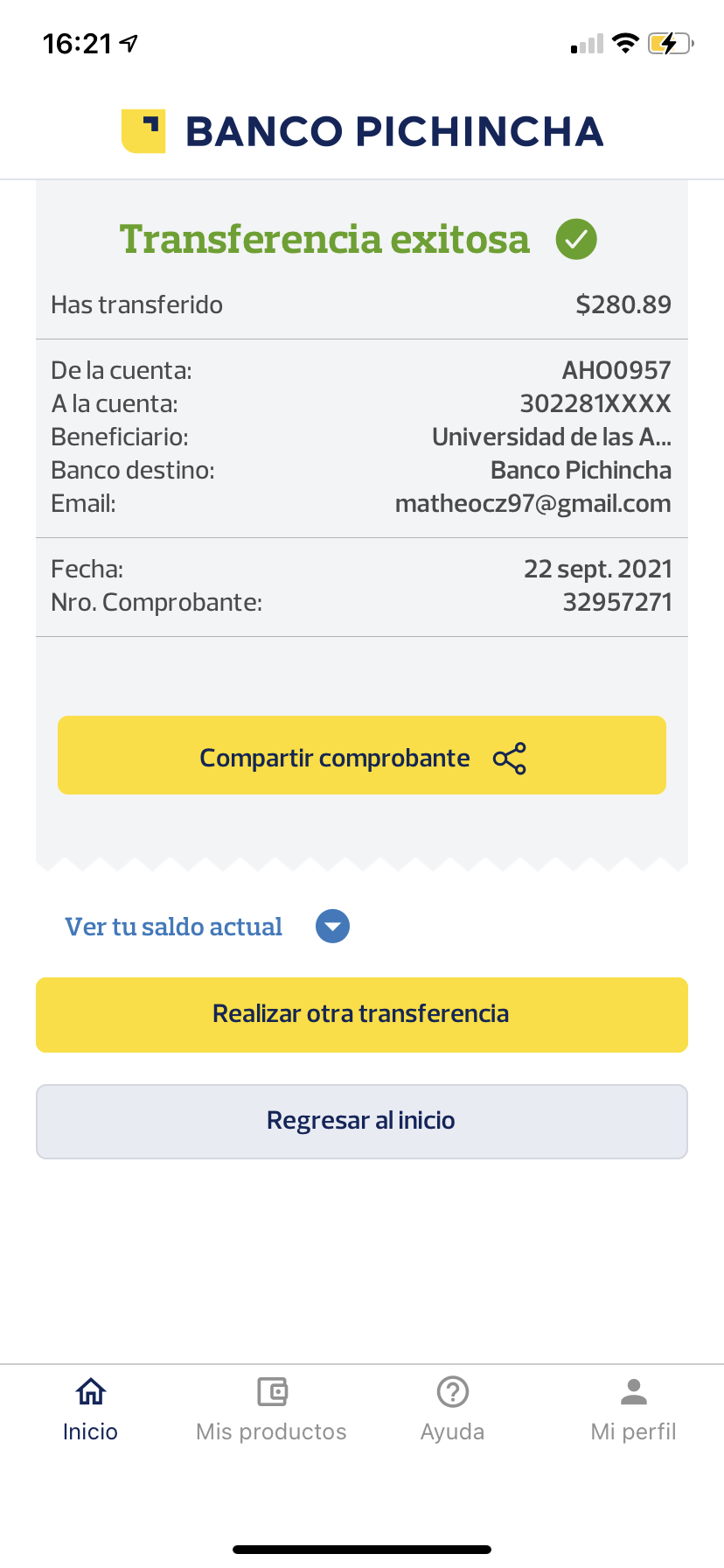Image resolution: width=724 pixels, height=1568 pixels.
Task: Tap the Ayuda question mark icon
Action: point(453,1390)
